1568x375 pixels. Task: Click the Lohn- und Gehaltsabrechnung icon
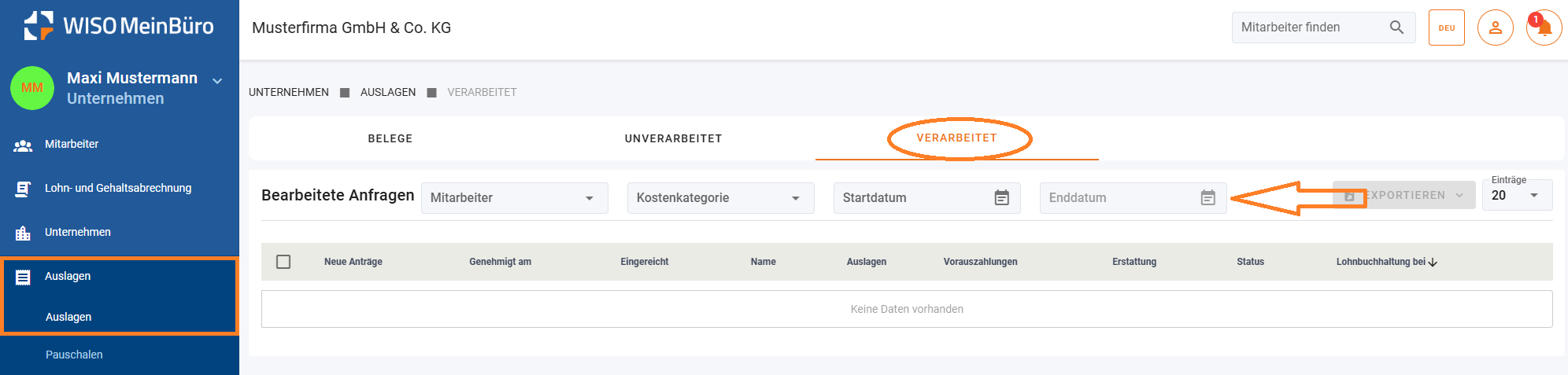pos(23,189)
